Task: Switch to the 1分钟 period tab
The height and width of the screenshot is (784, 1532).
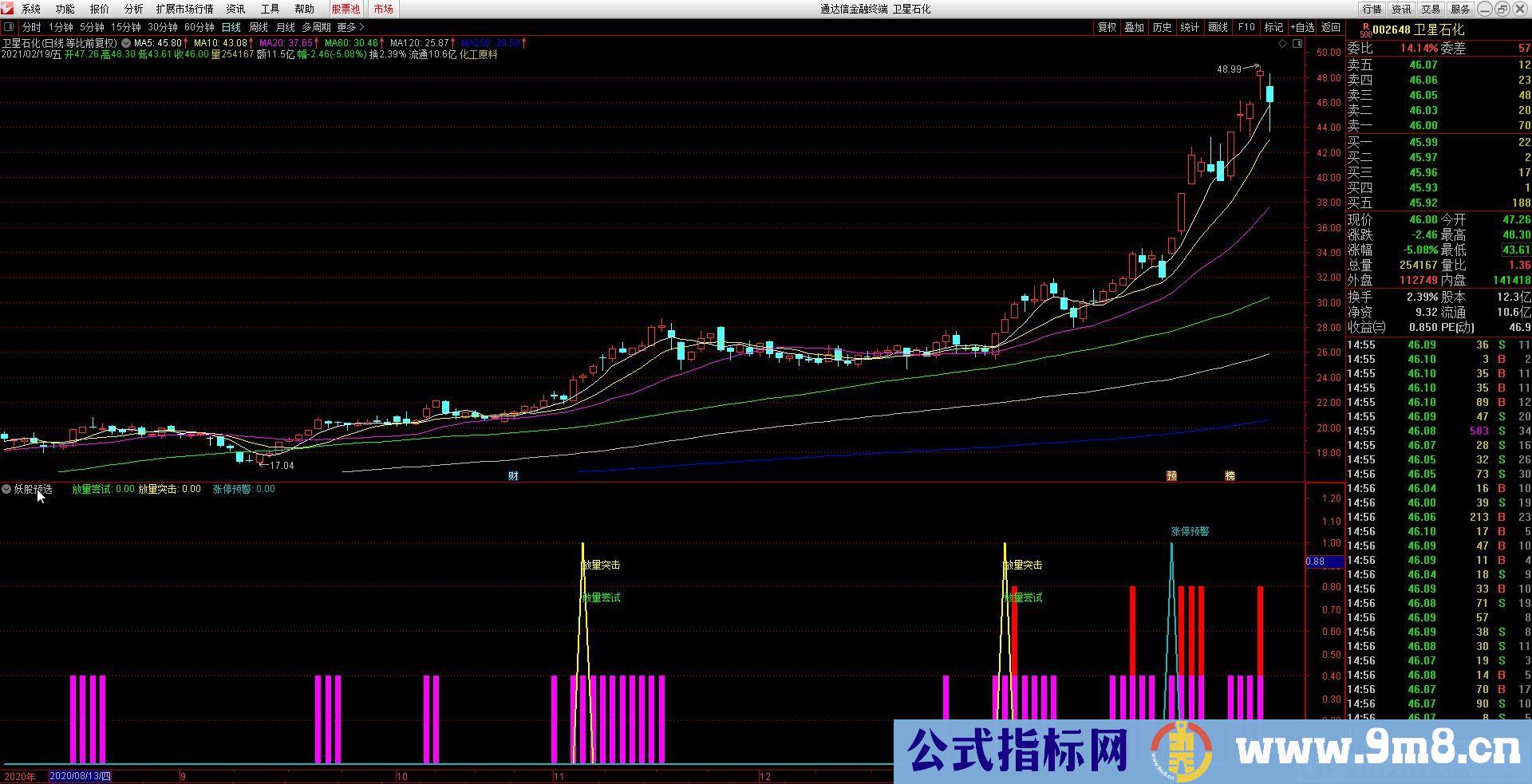Action: 61,27
